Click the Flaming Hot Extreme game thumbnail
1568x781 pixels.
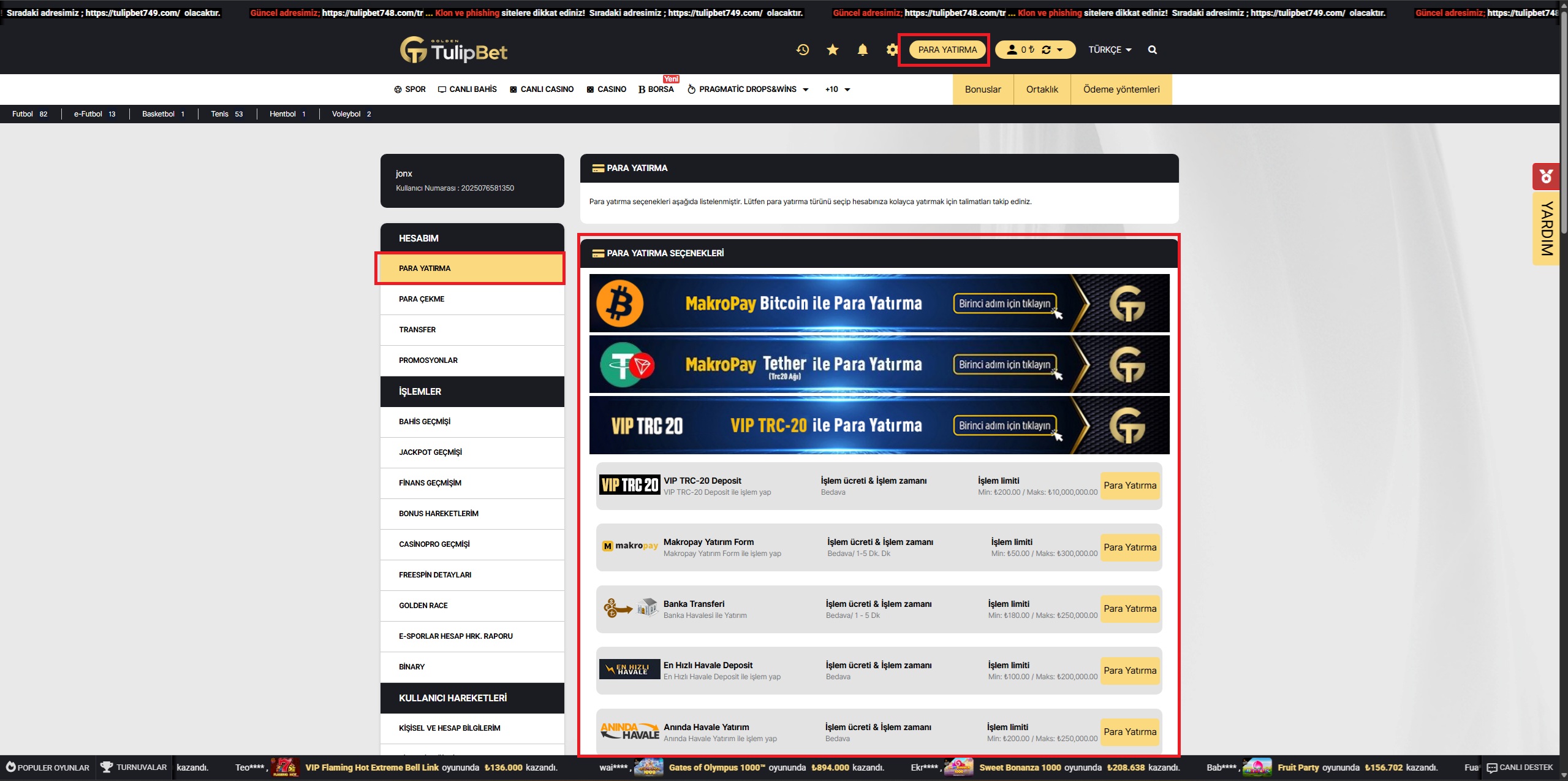(x=285, y=768)
